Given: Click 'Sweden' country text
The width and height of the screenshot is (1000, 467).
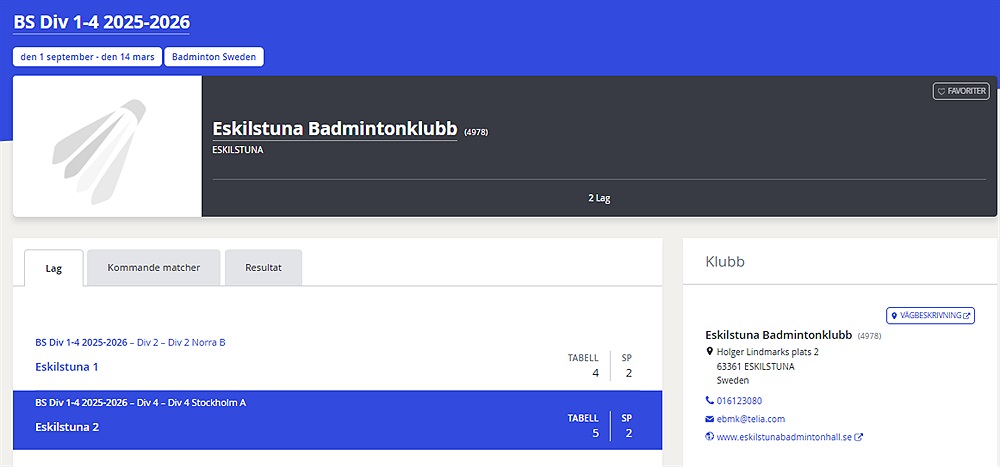Looking at the screenshot, I should point(733,381).
